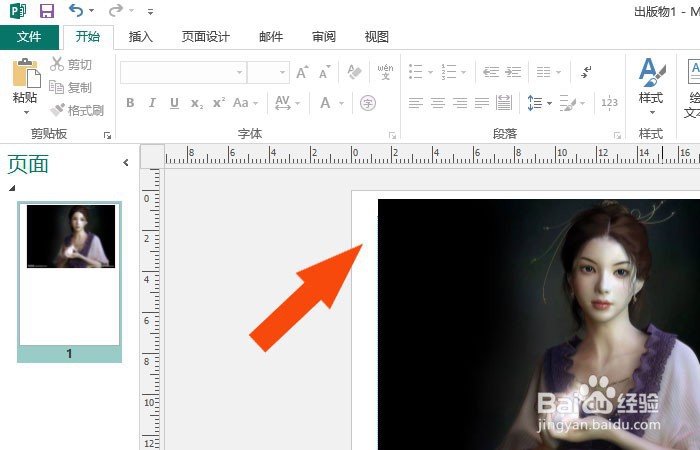The image size is (700, 450).
Task: Click the 粘贴 (Paste) clipboard icon
Action: (26, 73)
